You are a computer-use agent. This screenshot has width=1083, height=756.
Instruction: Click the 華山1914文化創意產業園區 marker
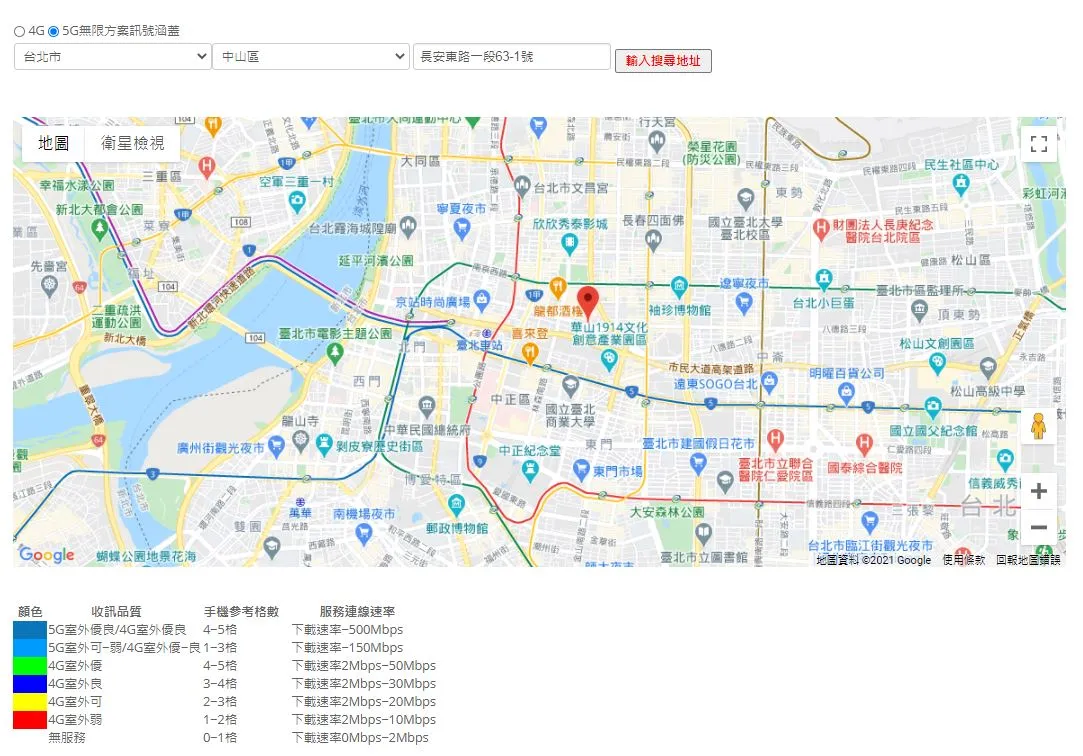point(608,358)
